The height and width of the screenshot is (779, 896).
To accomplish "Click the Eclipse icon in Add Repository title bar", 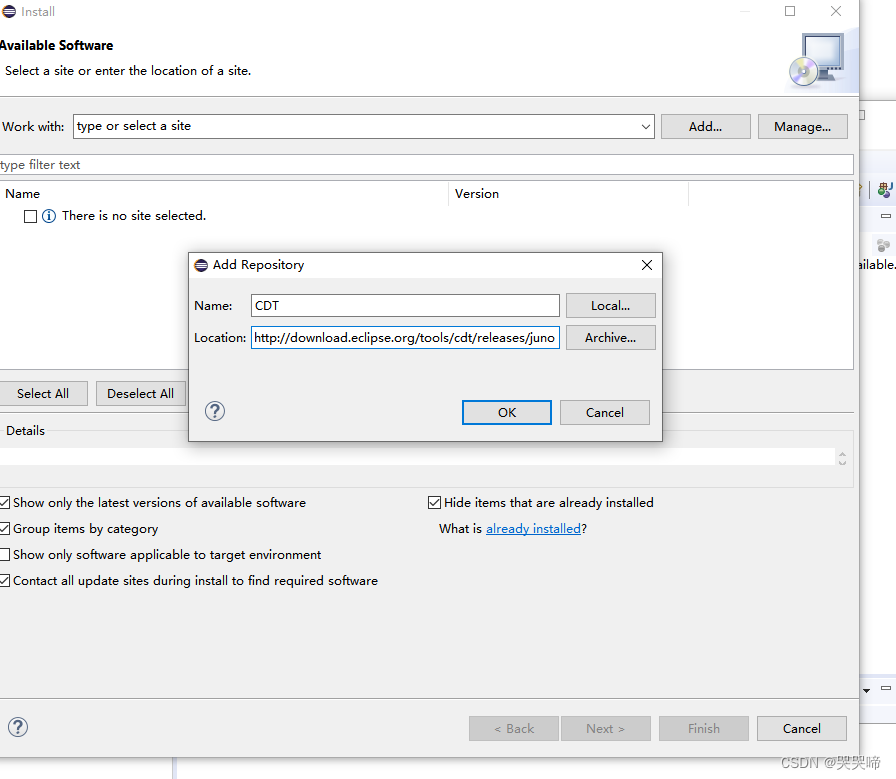I will click(x=201, y=265).
